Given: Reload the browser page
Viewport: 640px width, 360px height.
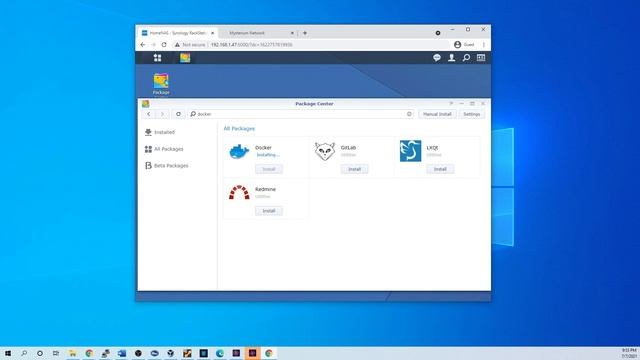Looking at the screenshot, I should click(164, 44).
